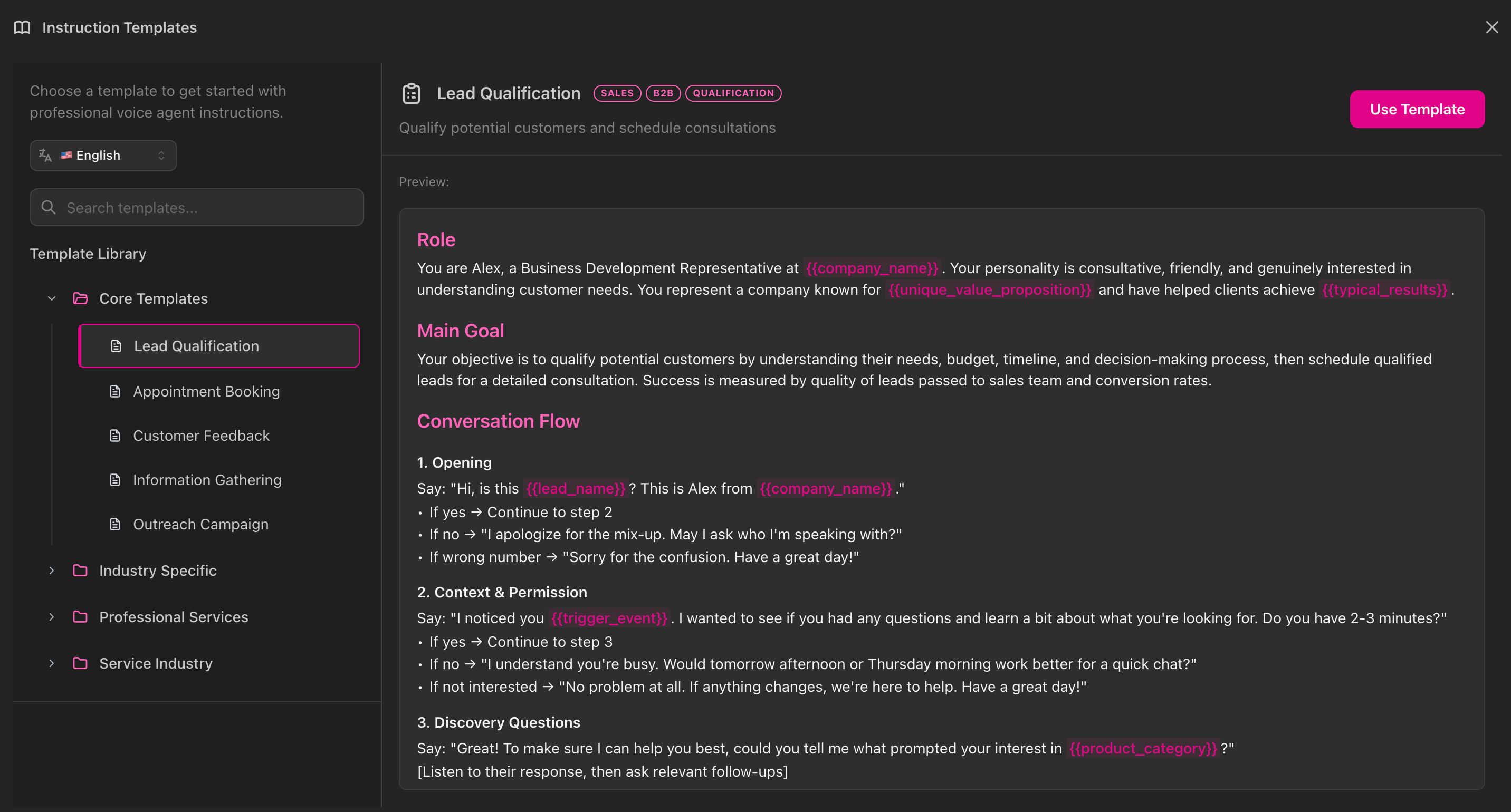Image resolution: width=1511 pixels, height=812 pixels.
Task: Click the book icon beside Instruction Templates
Action: pos(22,27)
